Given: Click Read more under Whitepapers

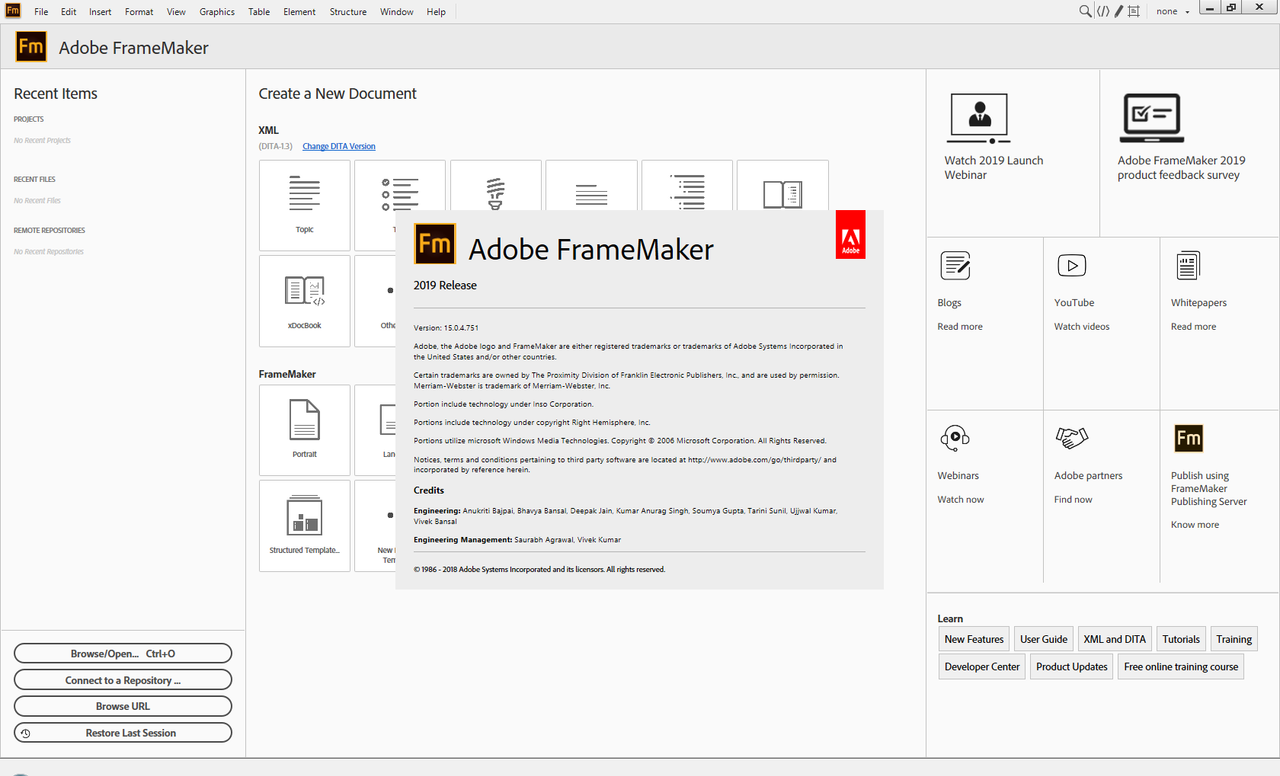Looking at the screenshot, I should tap(1194, 327).
